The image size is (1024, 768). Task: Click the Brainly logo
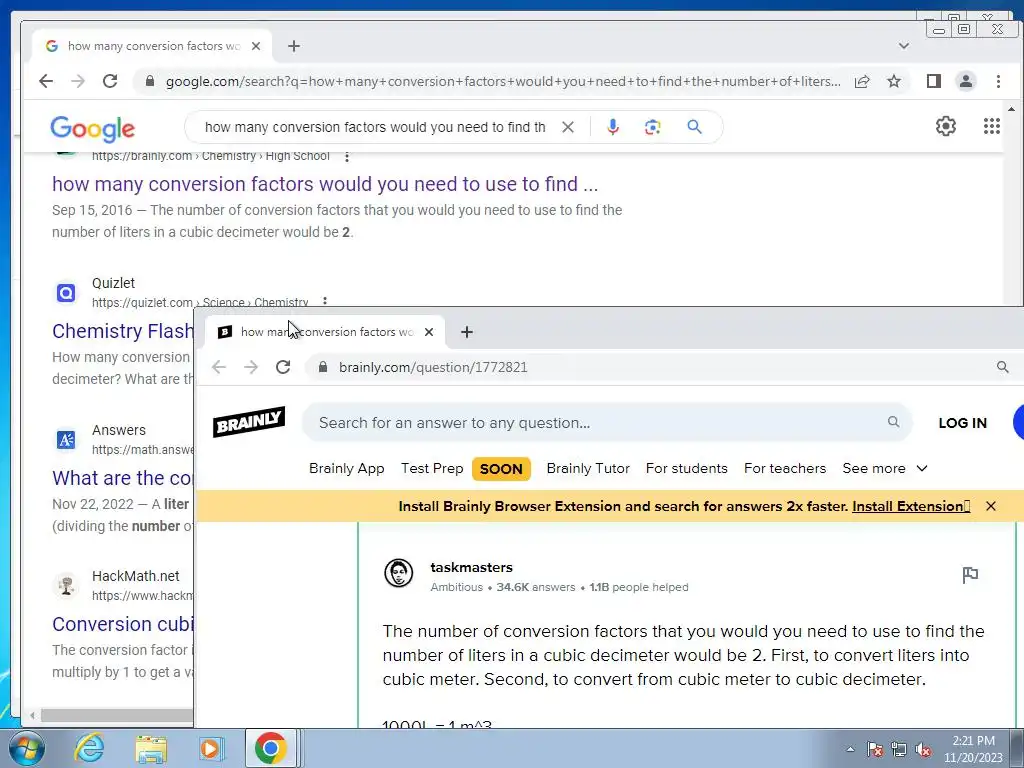pyautogui.click(x=249, y=422)
